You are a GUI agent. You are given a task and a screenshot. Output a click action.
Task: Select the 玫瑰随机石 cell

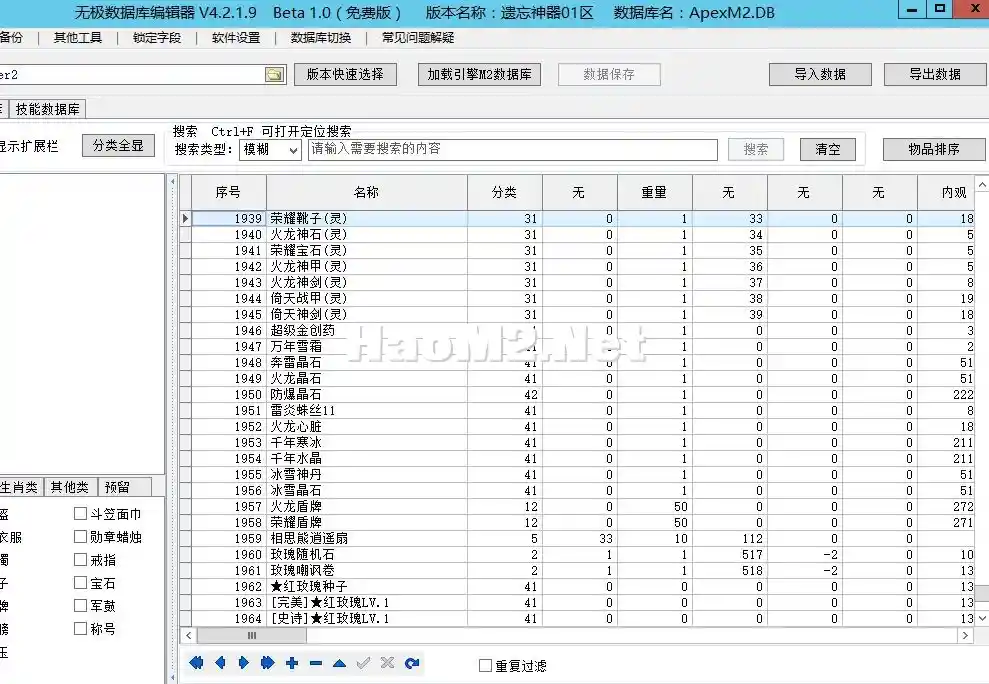[367, 555]
